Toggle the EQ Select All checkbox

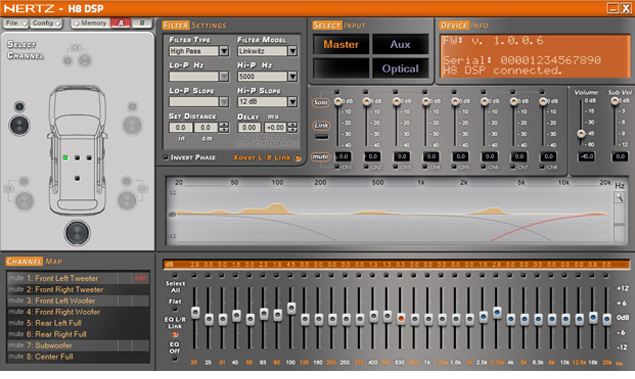click(175, 276)
